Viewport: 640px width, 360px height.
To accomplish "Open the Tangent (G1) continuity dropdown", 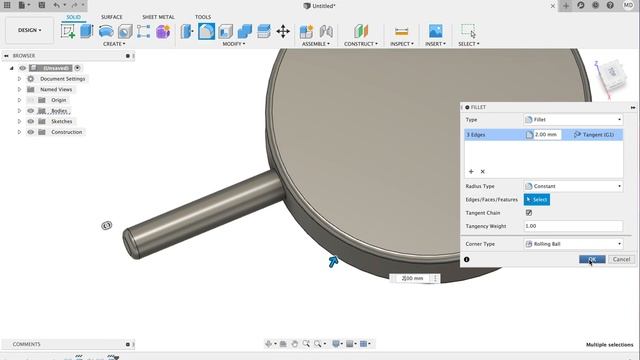I will [593, 135].
